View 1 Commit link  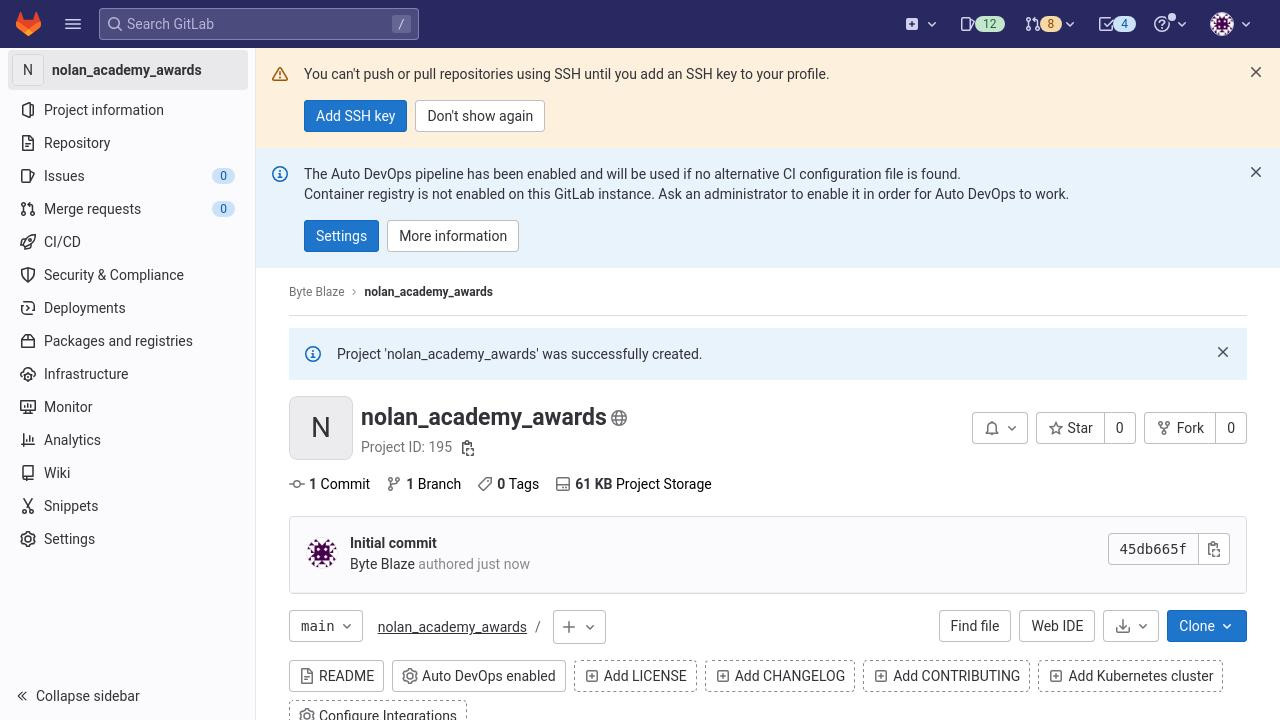330,484
